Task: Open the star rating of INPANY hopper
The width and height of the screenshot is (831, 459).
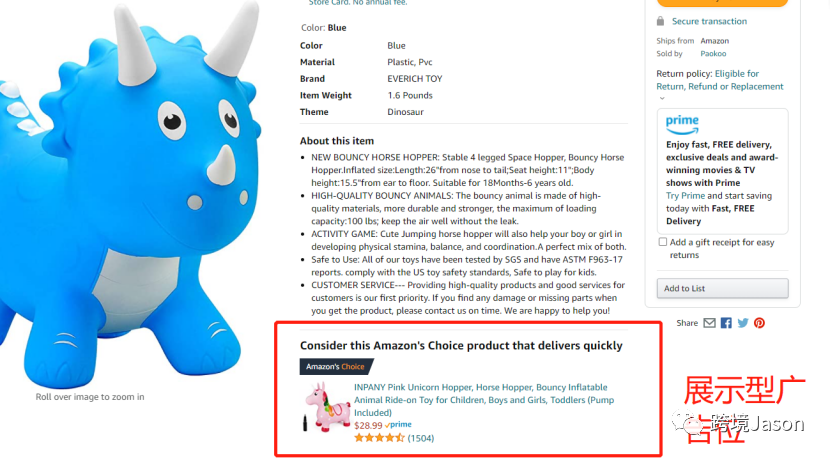Action: 379,438
